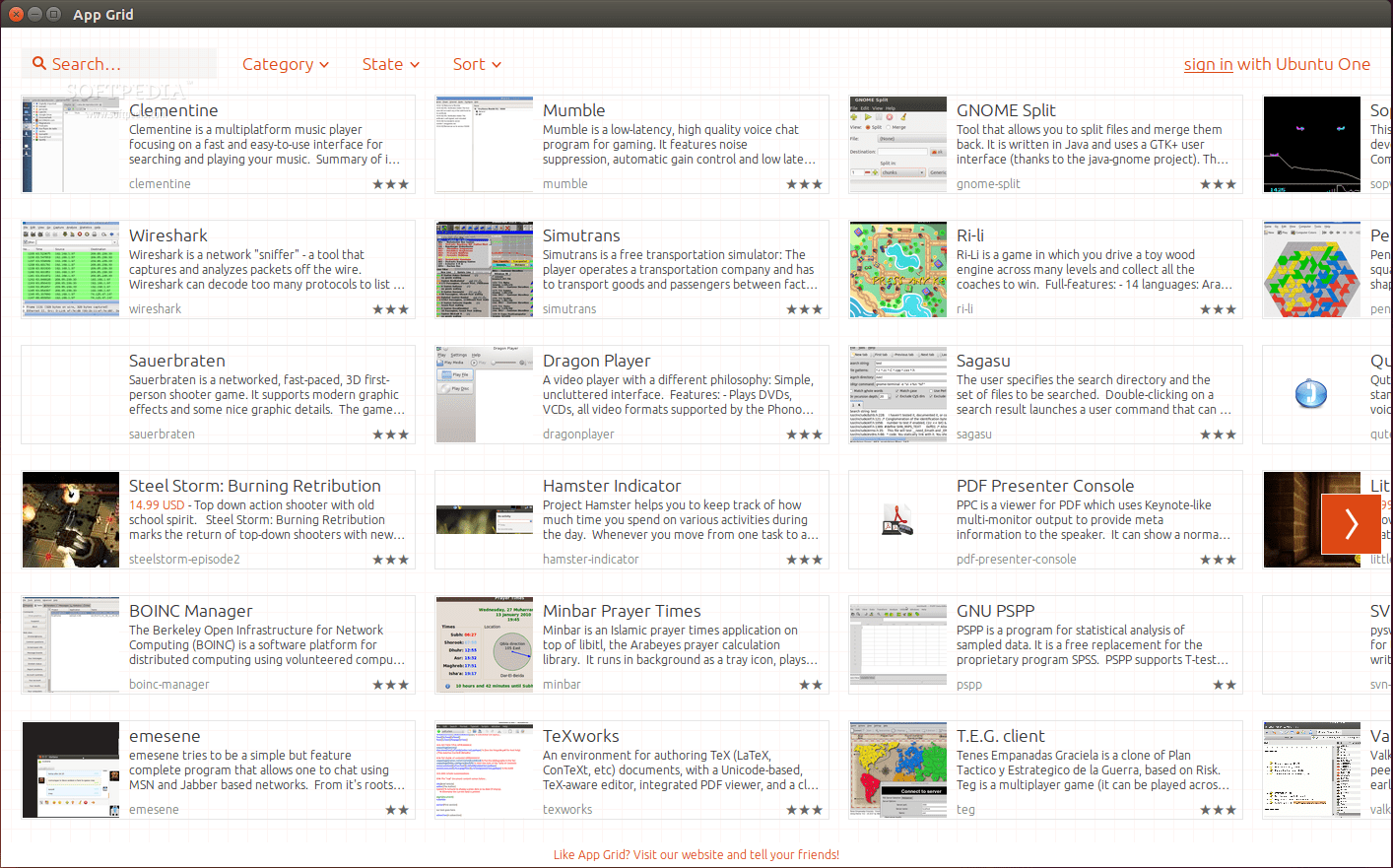The height and width of the screenshot is (868, 1393).
Task: Select TeXworks editor thumbnail
Action: click(x=485, y=769)
